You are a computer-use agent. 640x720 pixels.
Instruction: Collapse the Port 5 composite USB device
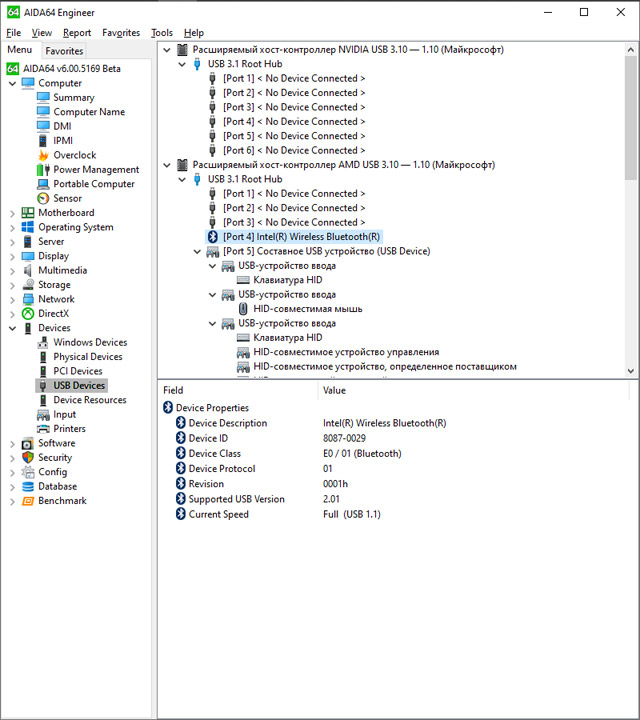tap(197, 251)
